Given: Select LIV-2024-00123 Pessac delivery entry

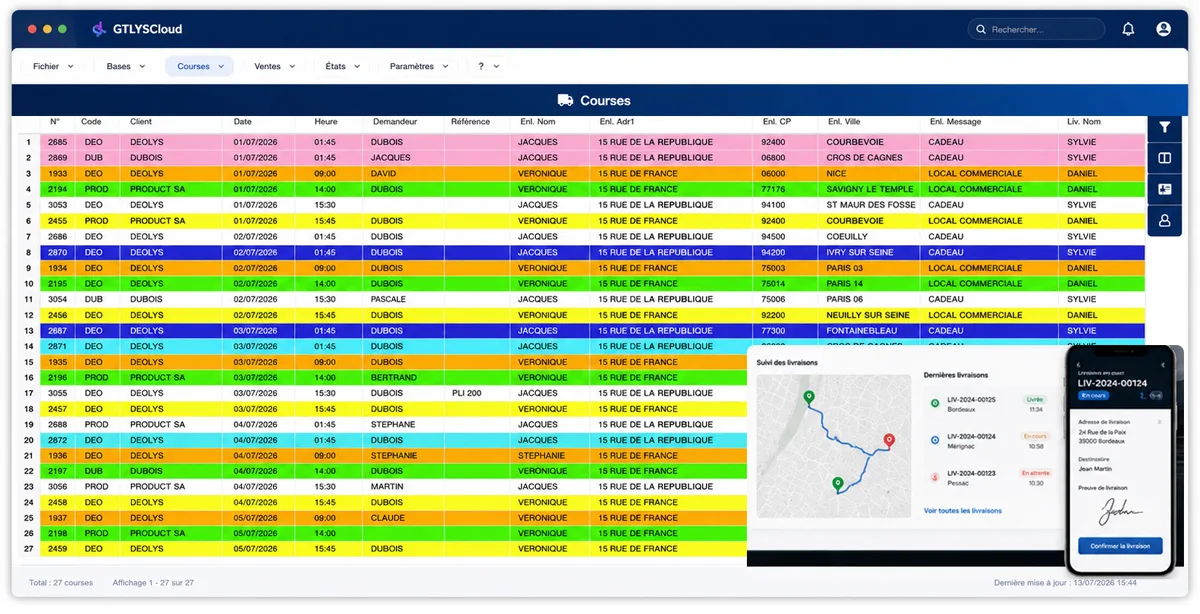Looking at the screenshot, I should click(987, 477).
